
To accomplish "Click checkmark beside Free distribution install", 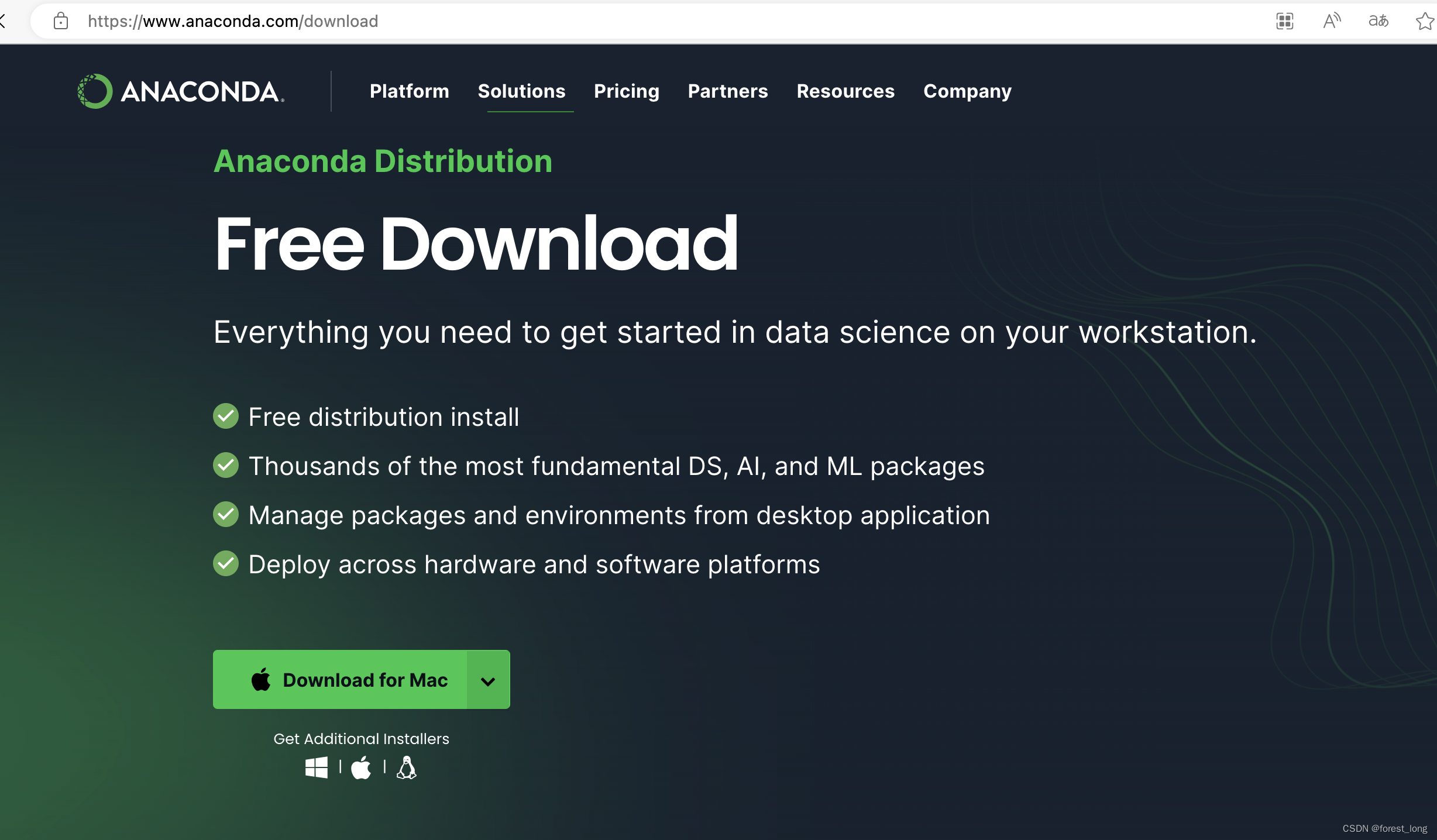I will (x=226, y=416).
